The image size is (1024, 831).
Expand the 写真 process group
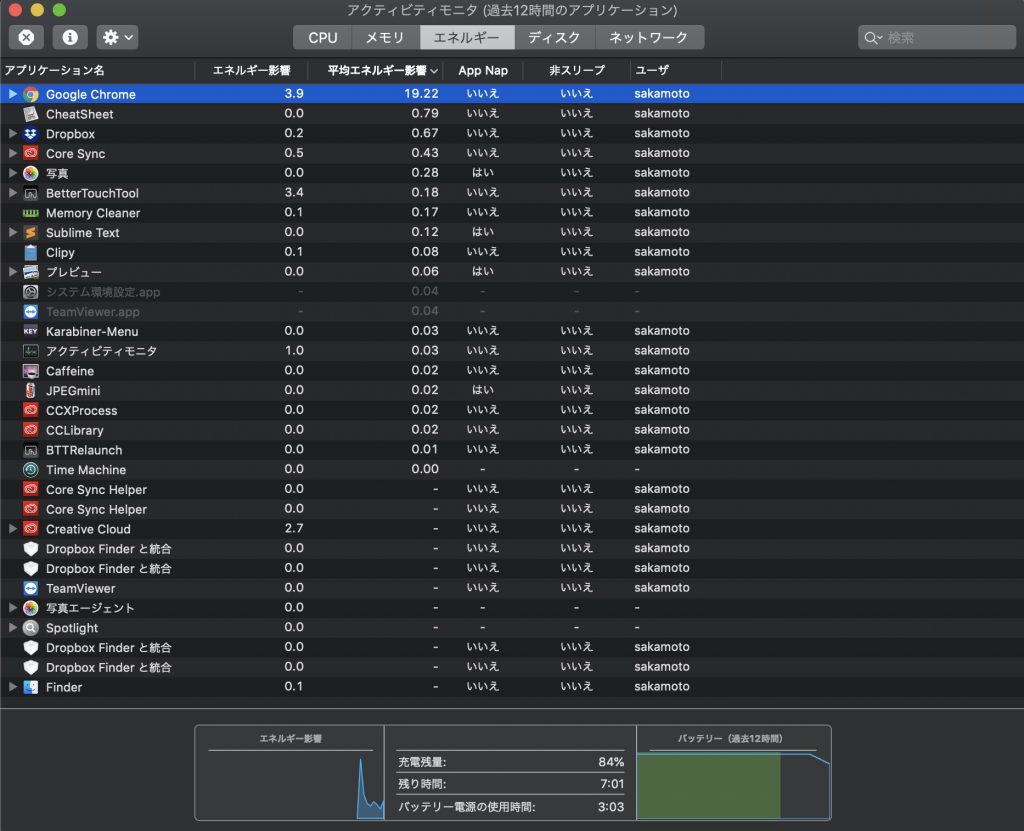point(12,173)
